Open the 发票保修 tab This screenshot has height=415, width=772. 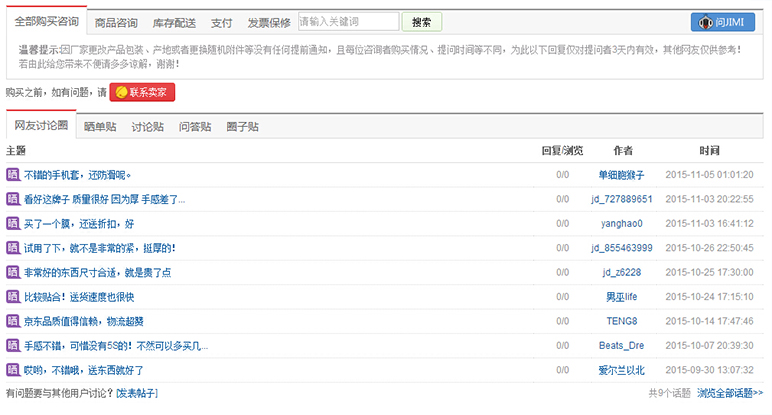coord(269,23)
